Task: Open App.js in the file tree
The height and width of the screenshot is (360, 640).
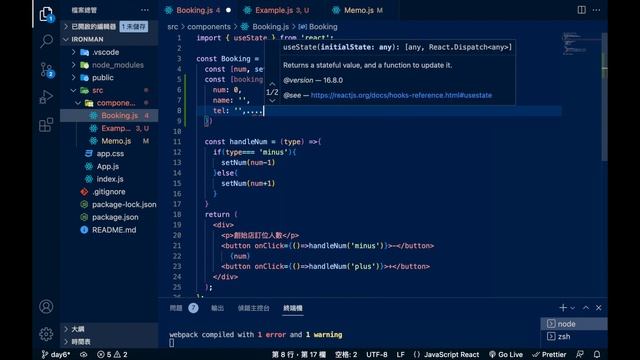Action: point(109,166)
